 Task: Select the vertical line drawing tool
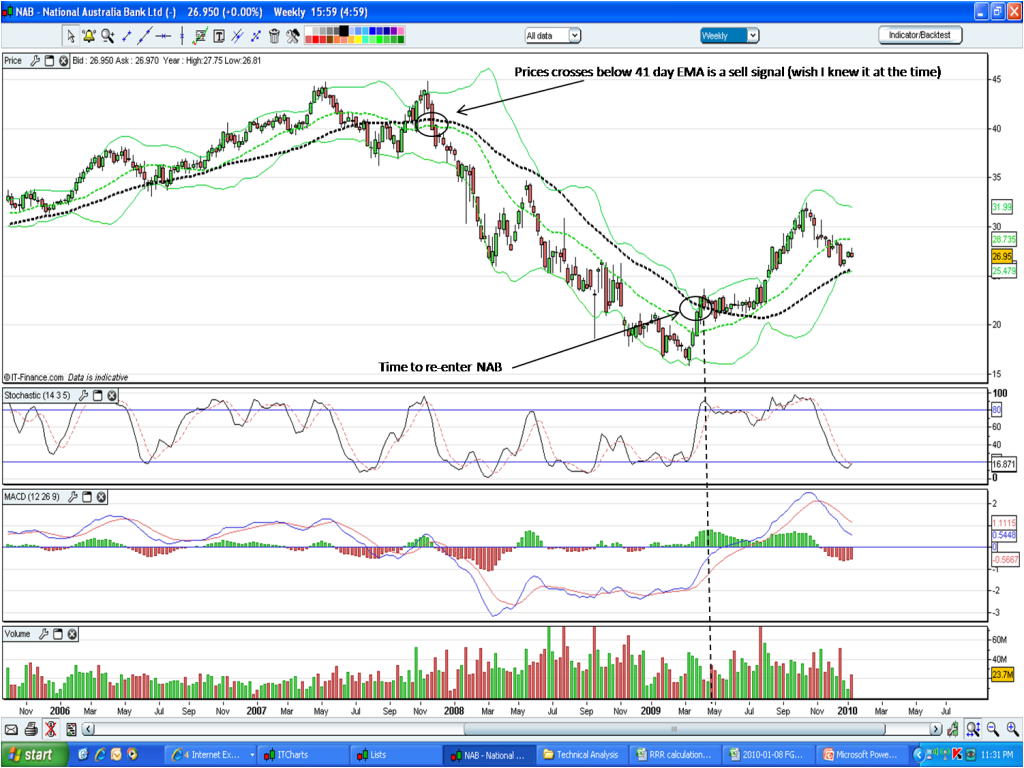tap(182, 36)
